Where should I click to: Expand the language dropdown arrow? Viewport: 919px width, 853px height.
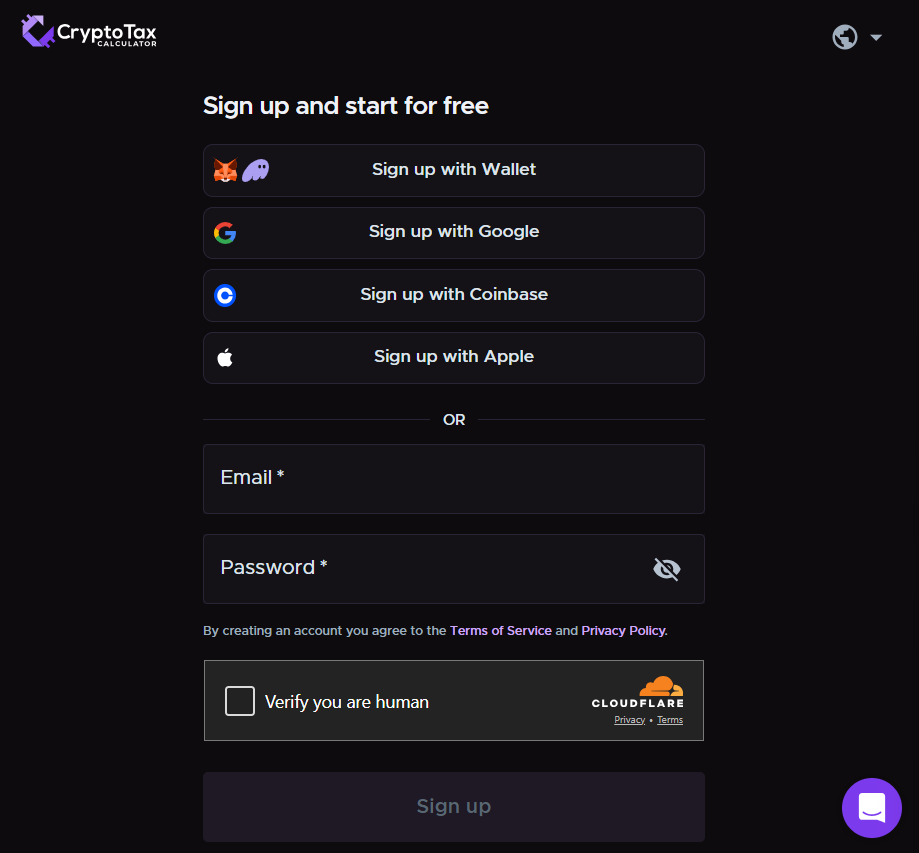876,38
